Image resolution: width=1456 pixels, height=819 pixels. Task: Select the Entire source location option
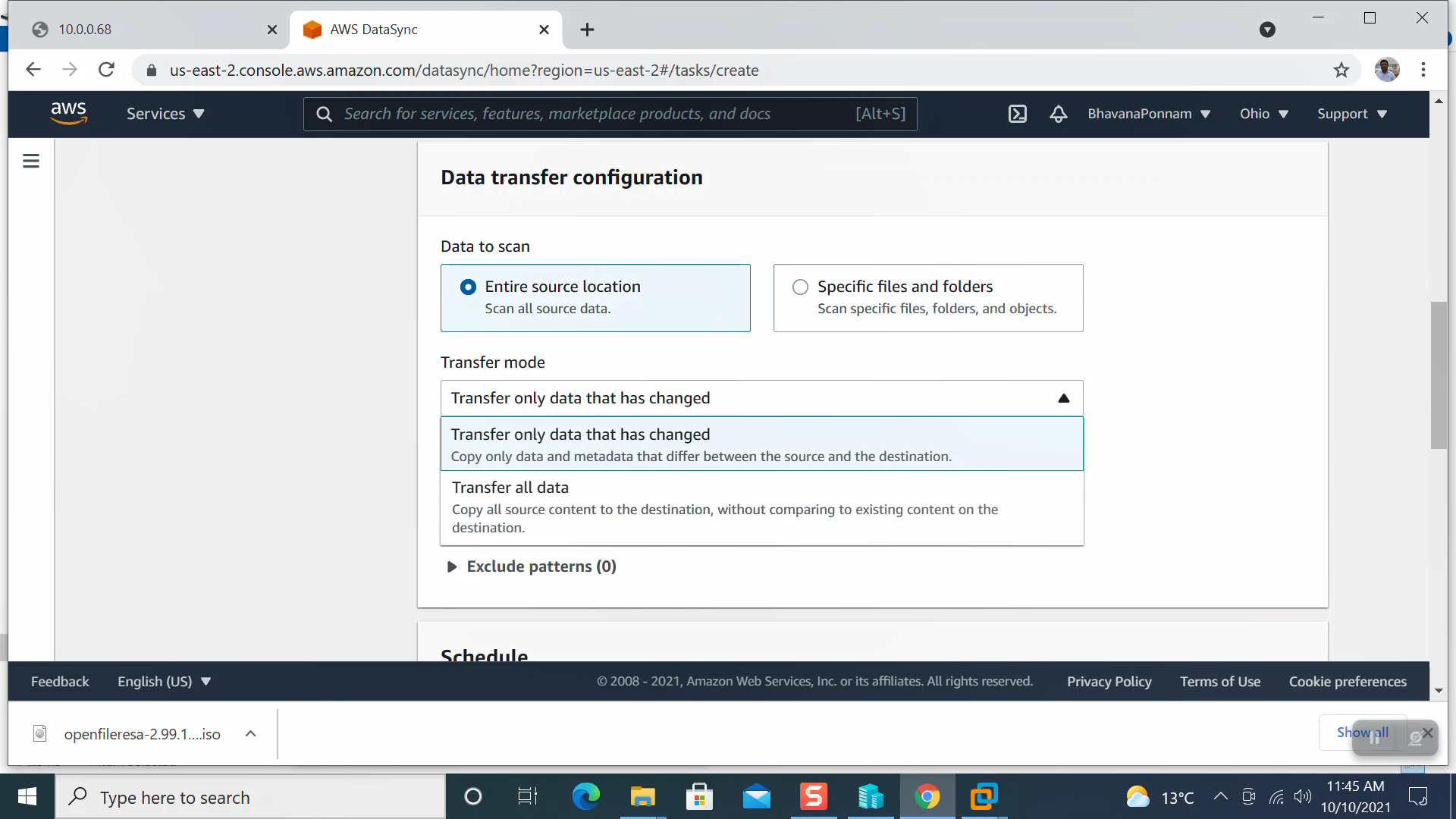pos(468,287)
